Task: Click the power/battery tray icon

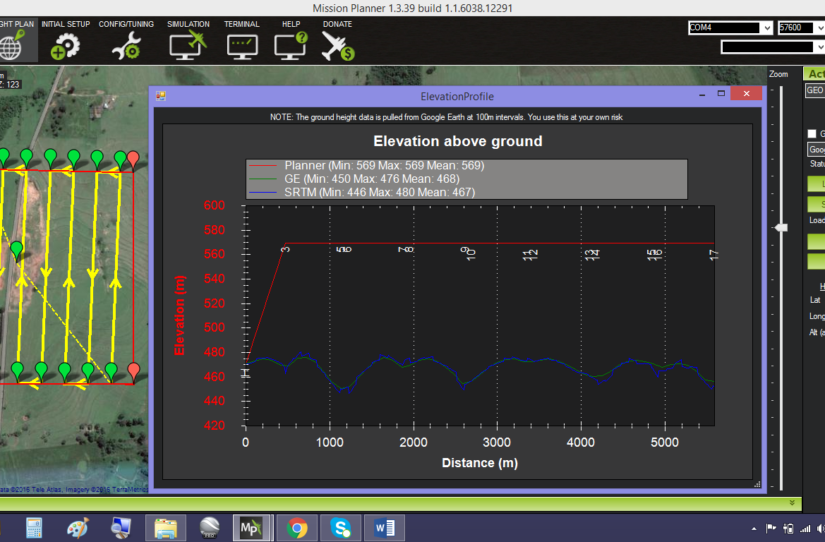Action: point(788,528)
